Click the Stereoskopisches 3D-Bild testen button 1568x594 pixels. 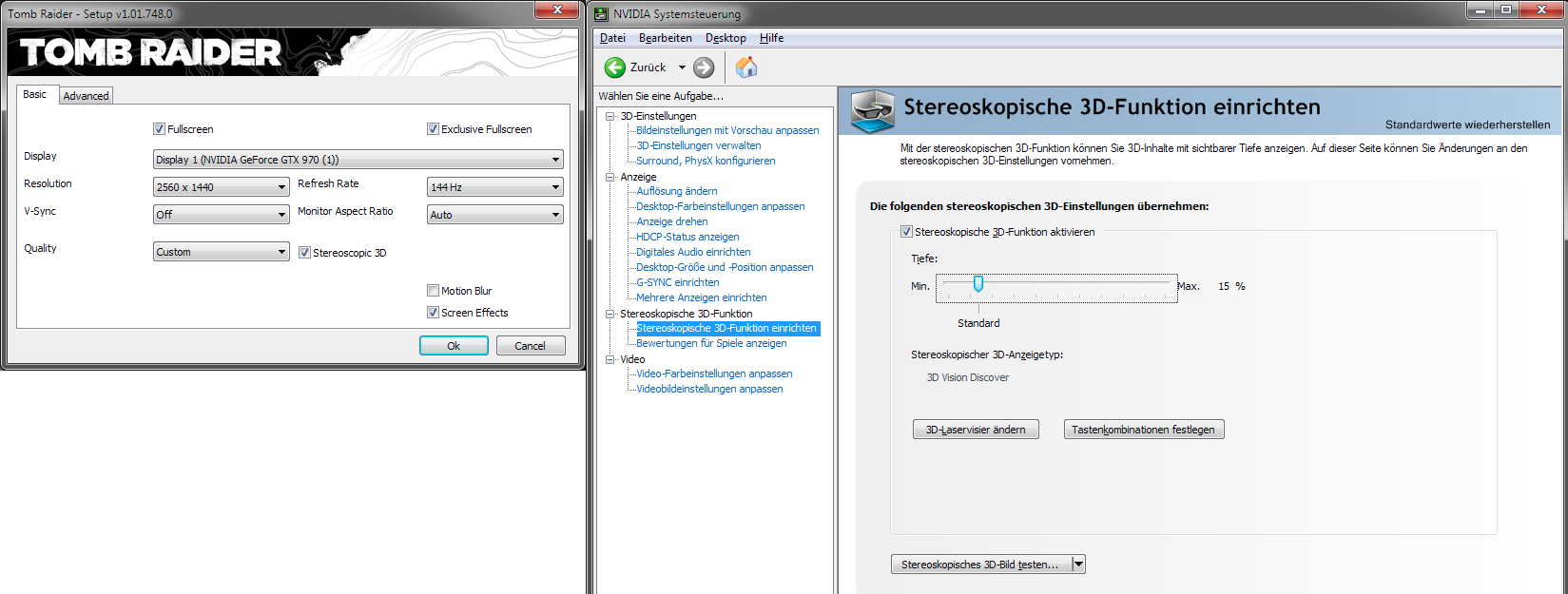pyautogui.click(x=980, y=565)
